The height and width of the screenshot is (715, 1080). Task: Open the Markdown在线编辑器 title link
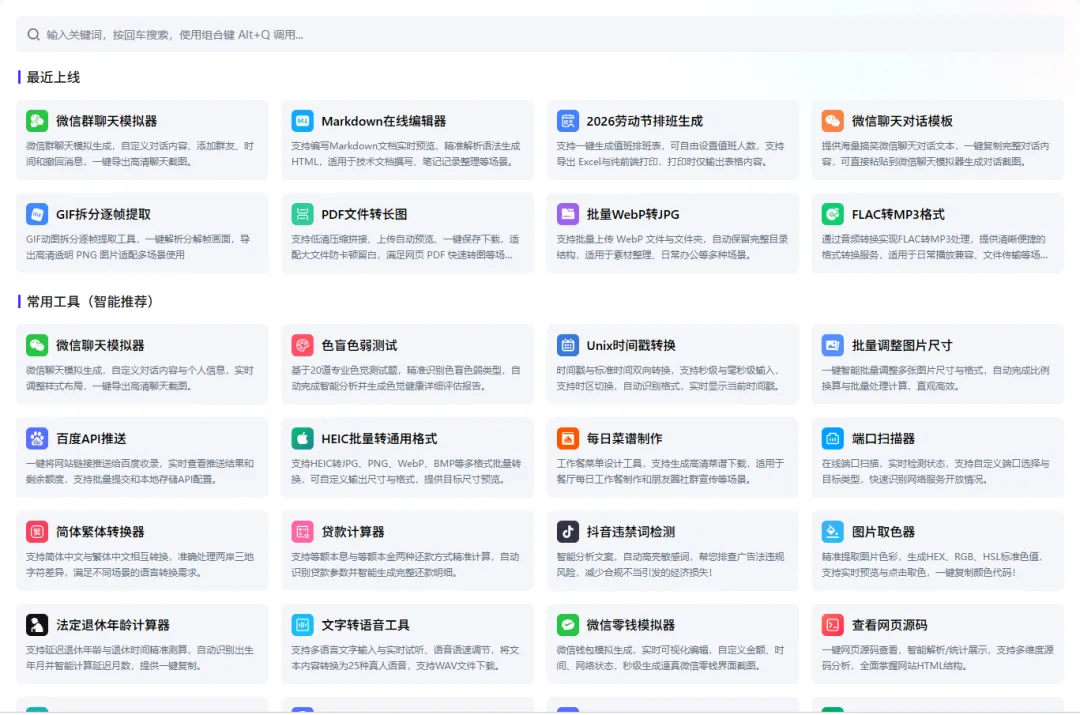384,121
